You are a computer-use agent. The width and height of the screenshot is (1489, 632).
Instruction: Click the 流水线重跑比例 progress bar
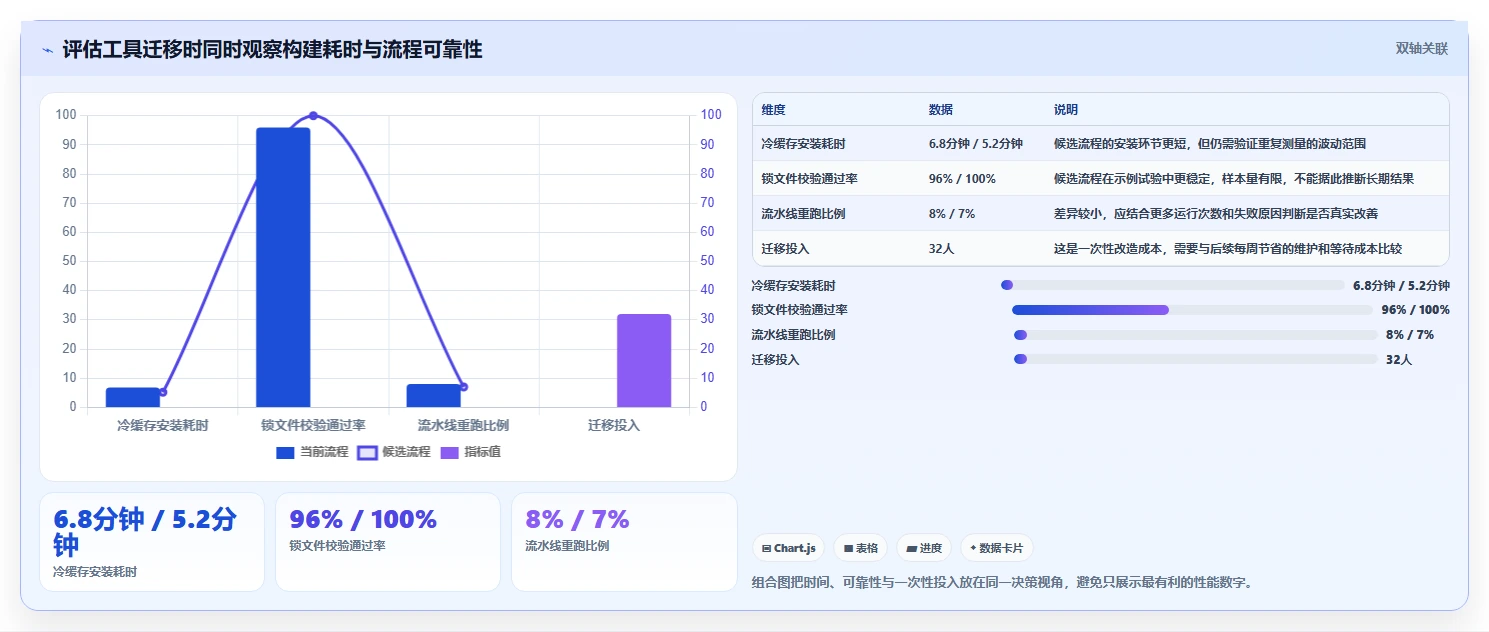point(1195,335)
